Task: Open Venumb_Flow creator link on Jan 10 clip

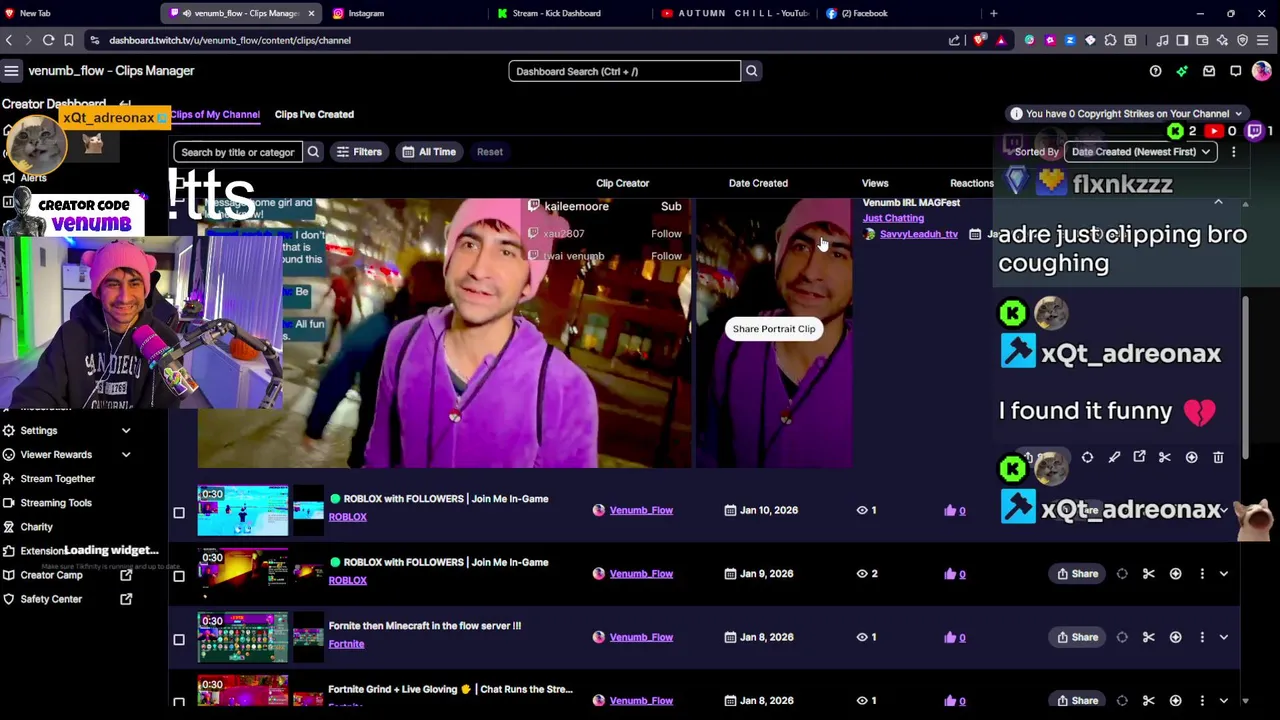Action: pyautogui.click(x=641, y=510)
